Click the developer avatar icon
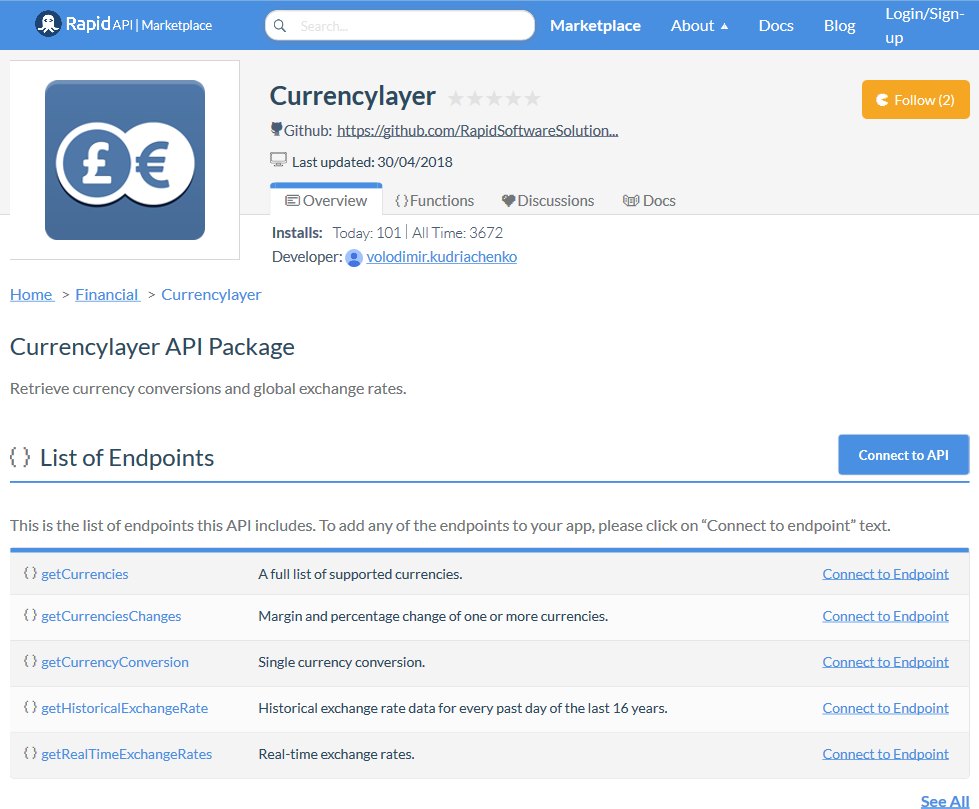The width and height of the screenshot is (979, 809). (354, 258)
